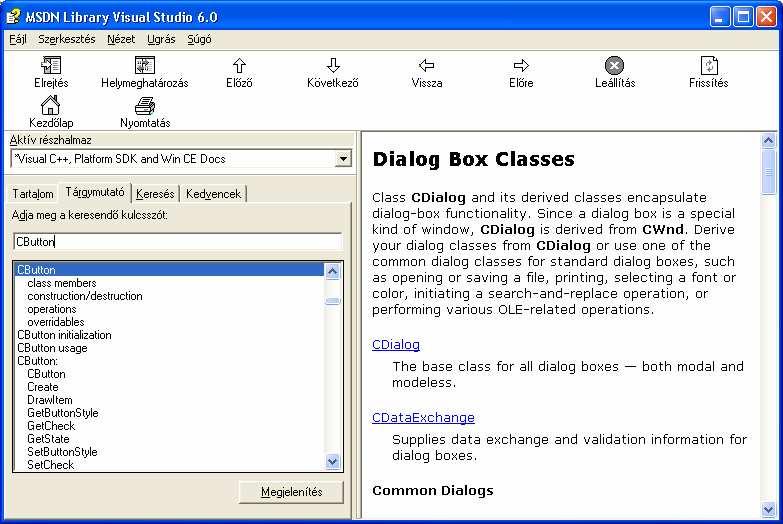Click content pane scroll-up arrow
The image size is (783, 524).
tap(769, 140)
